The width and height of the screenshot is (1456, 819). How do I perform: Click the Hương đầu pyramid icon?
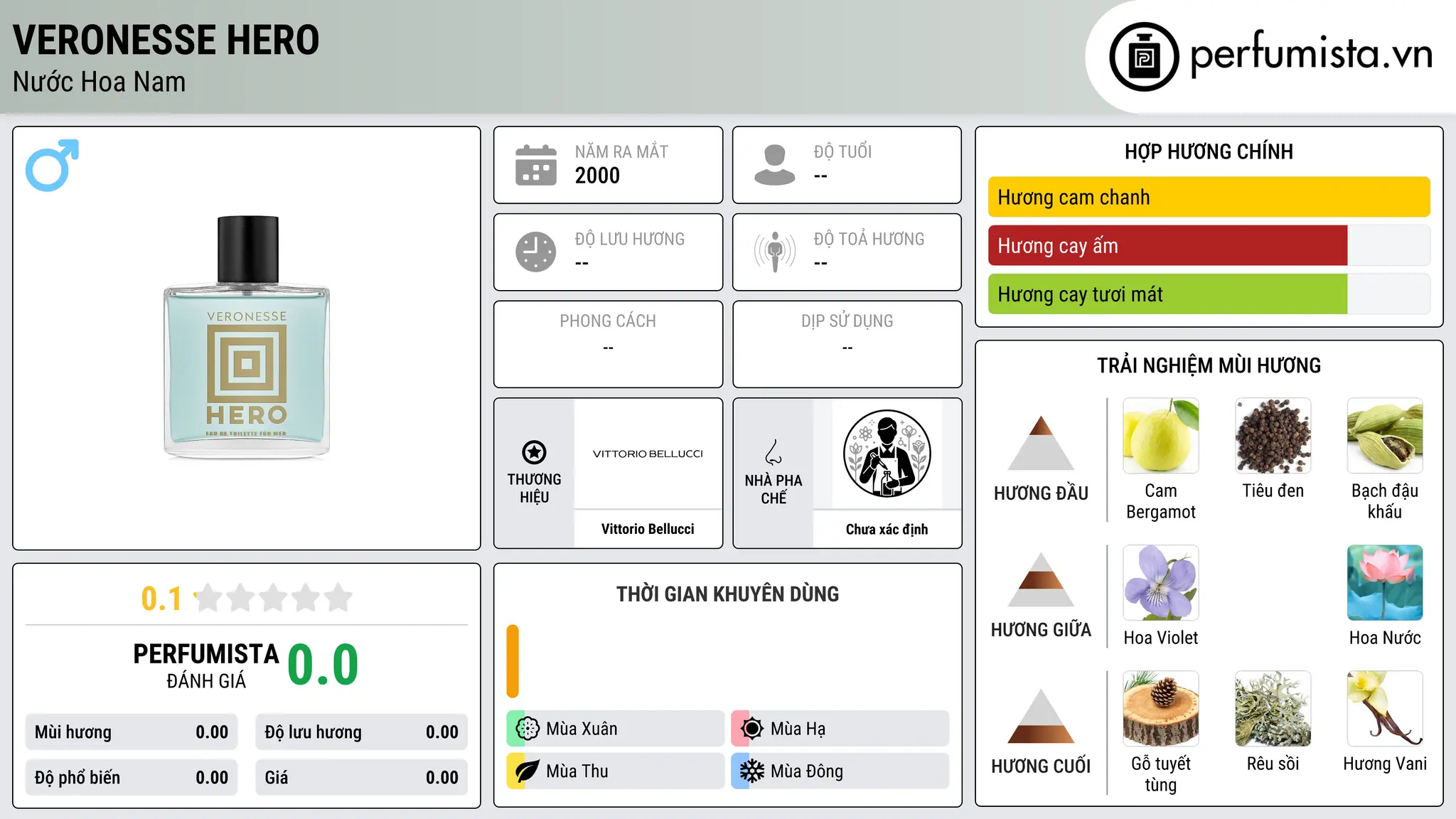[1041, 443]
